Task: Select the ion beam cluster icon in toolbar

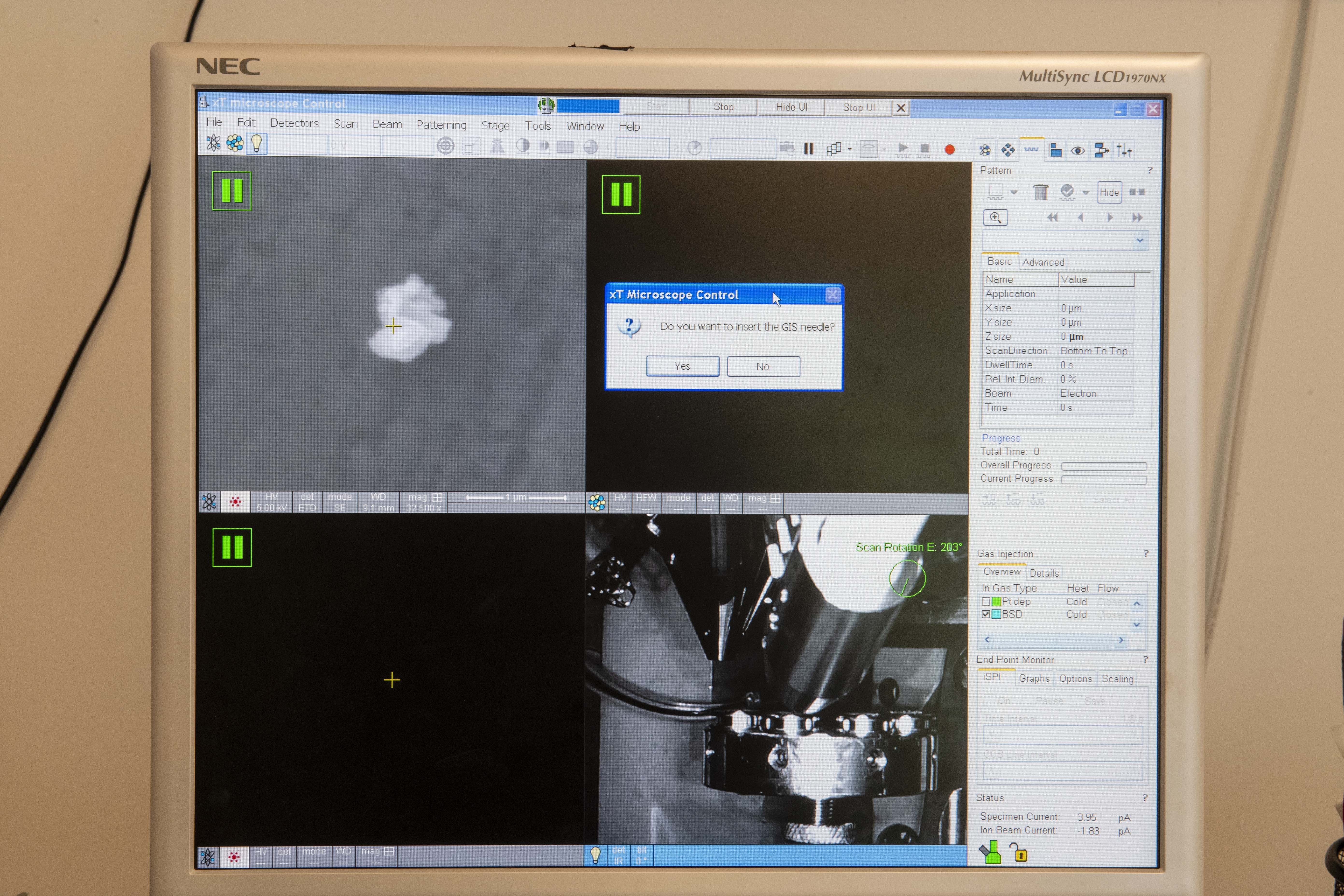Action: 235,143
